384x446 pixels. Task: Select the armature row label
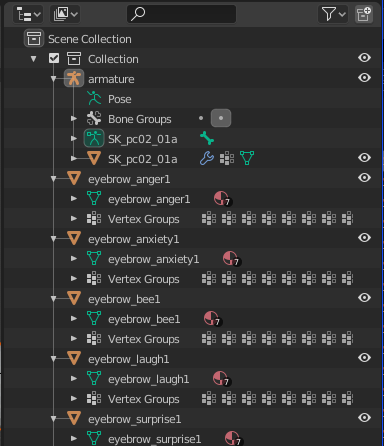111,79
